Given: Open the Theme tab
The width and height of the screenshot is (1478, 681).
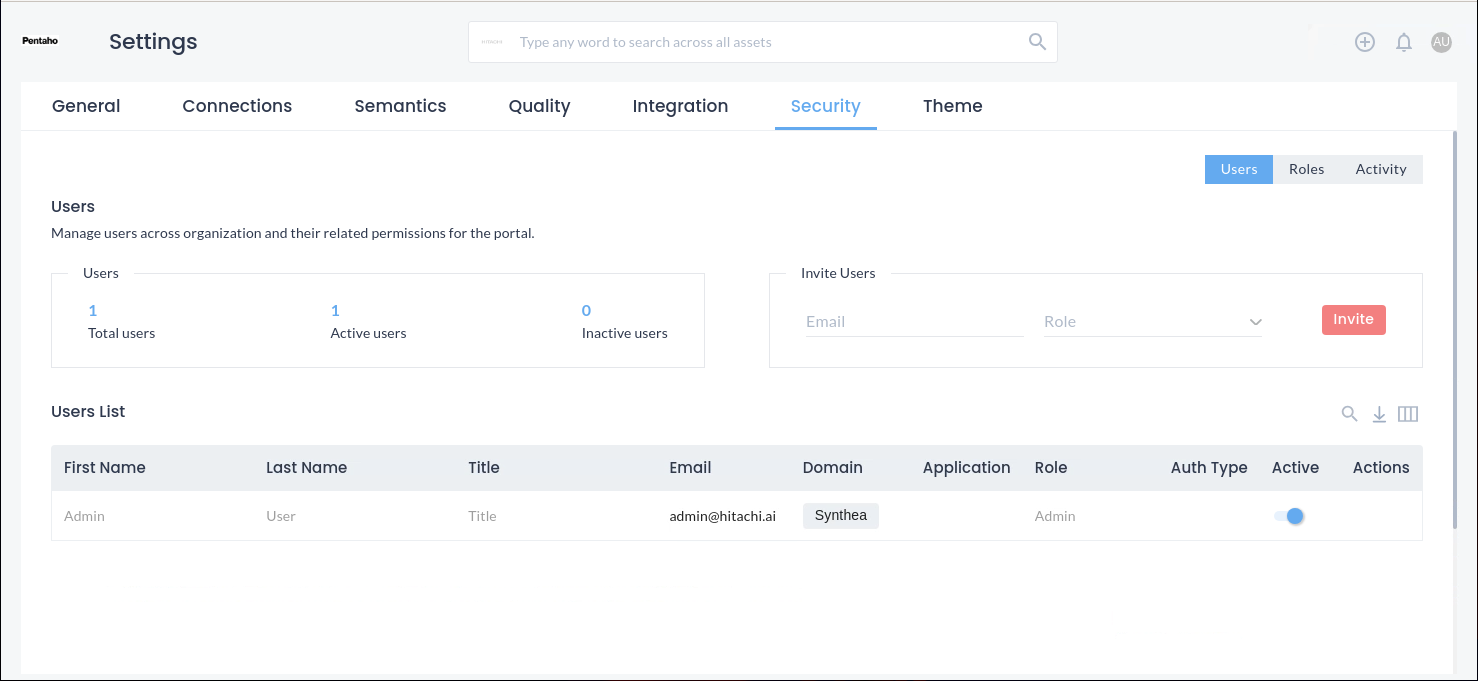Looking at the screenshot, I should tap(952, 106).
